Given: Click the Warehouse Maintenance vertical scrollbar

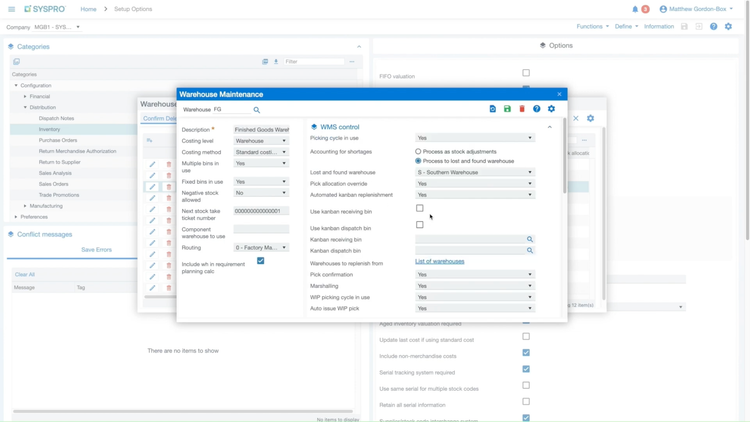Looking at the screenshot, I should click(x=564, y=156).
